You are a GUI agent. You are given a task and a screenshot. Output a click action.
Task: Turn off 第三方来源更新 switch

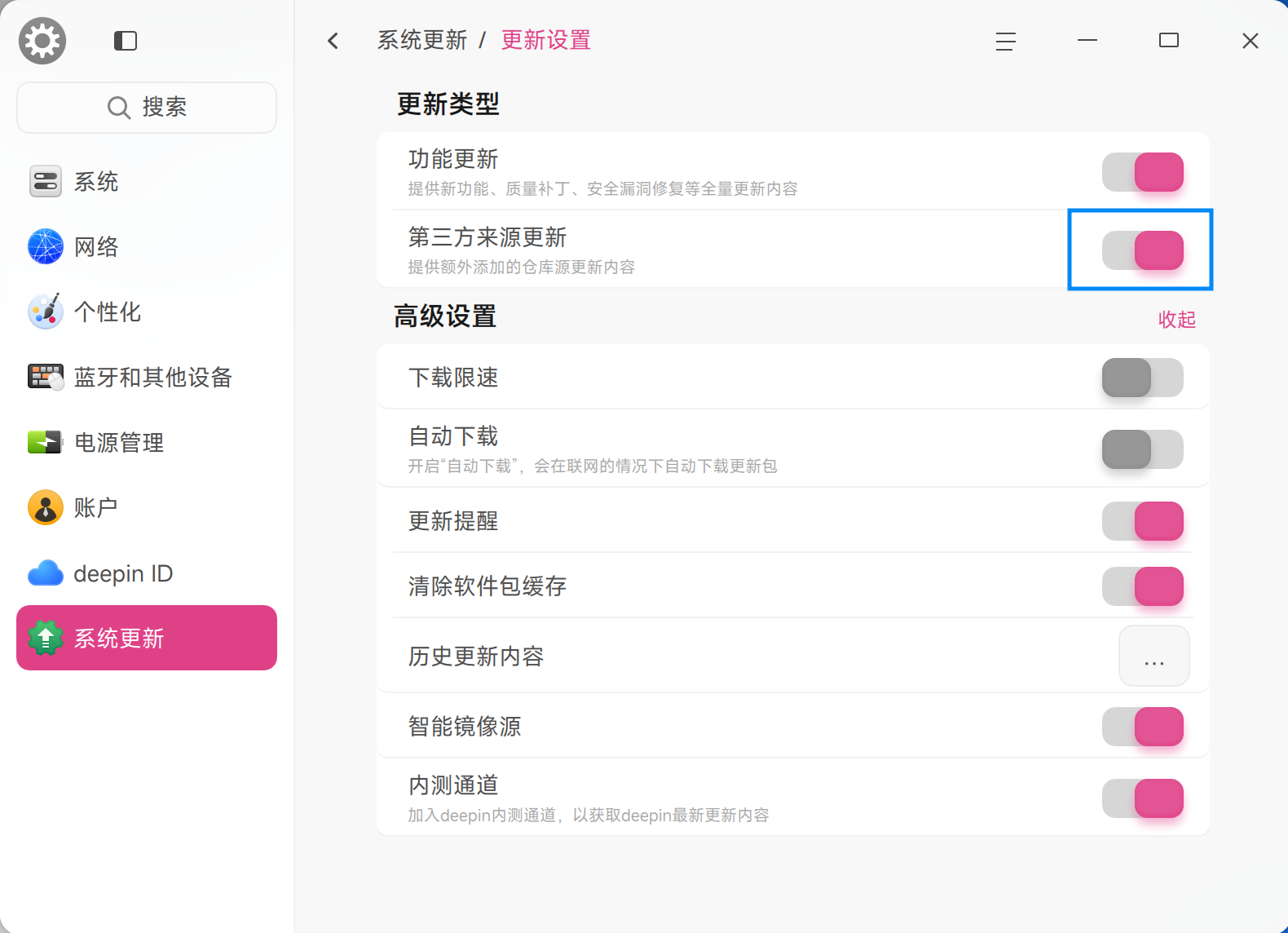pyautogui.click(x=1142, y=250)
